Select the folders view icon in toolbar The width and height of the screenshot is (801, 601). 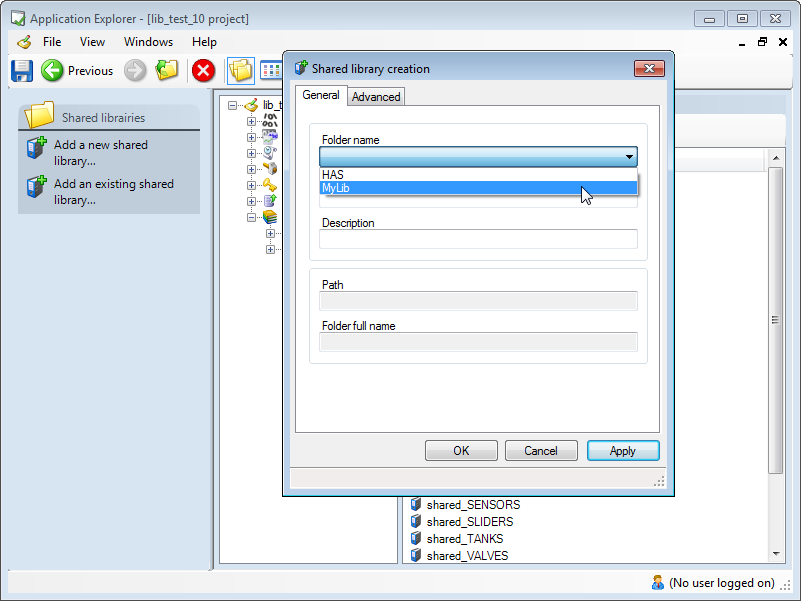240,70
